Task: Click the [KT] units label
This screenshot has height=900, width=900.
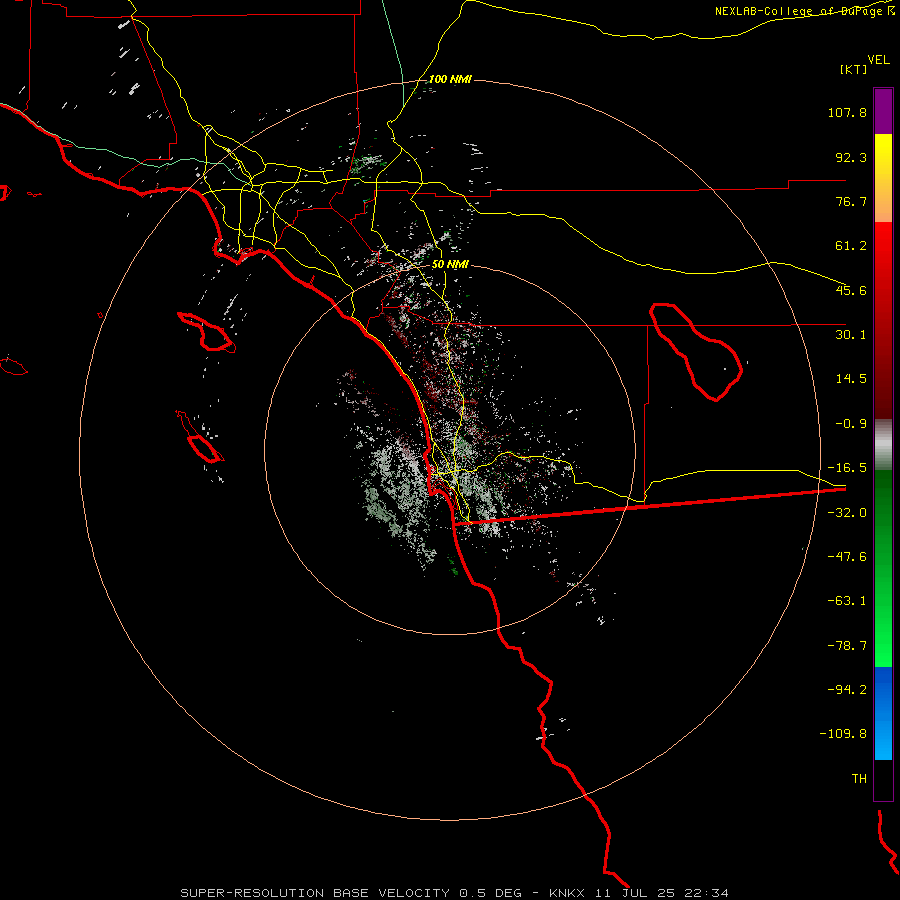Action: [854, 69]
